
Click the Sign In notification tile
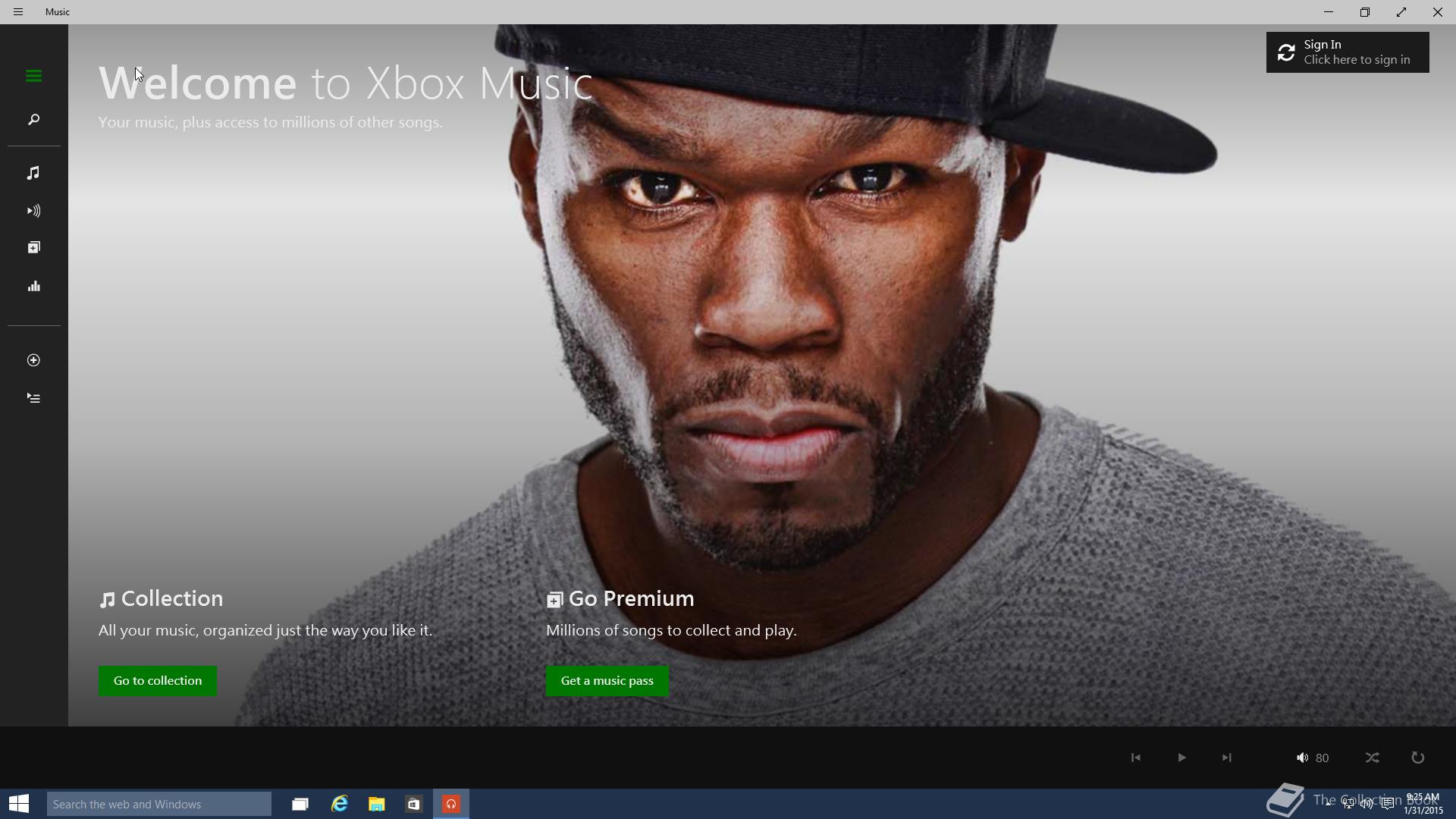point(1348,52)
